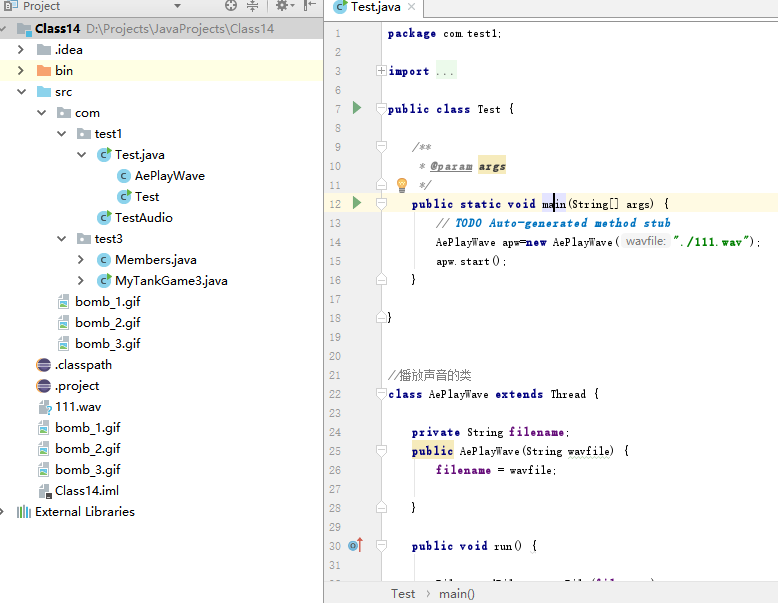Click the MyTankGame3.java class icon
778x603 pixels.
point(104,280)
